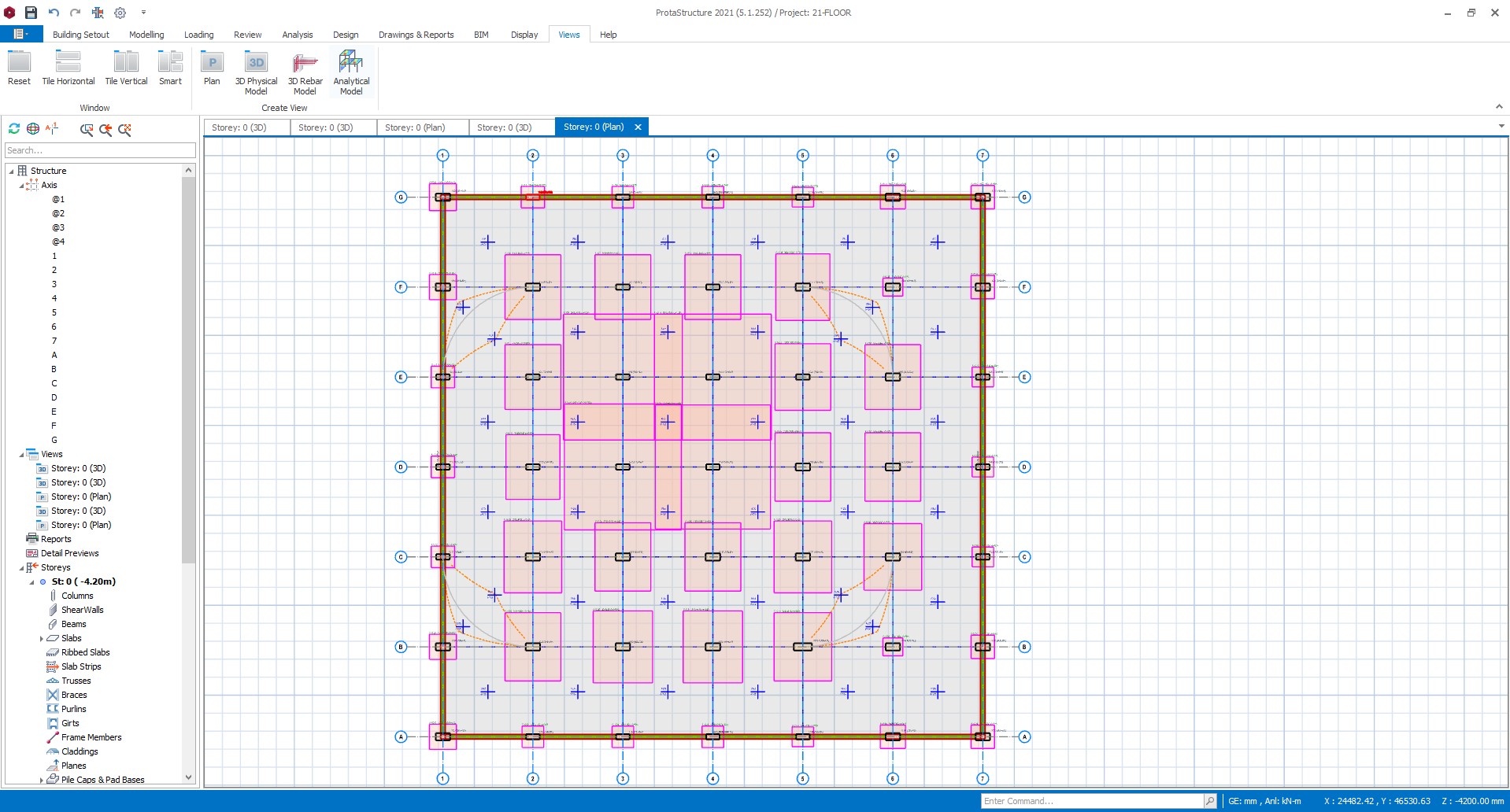Open the Modelling ribbon tab

click(x=146, y=35)
